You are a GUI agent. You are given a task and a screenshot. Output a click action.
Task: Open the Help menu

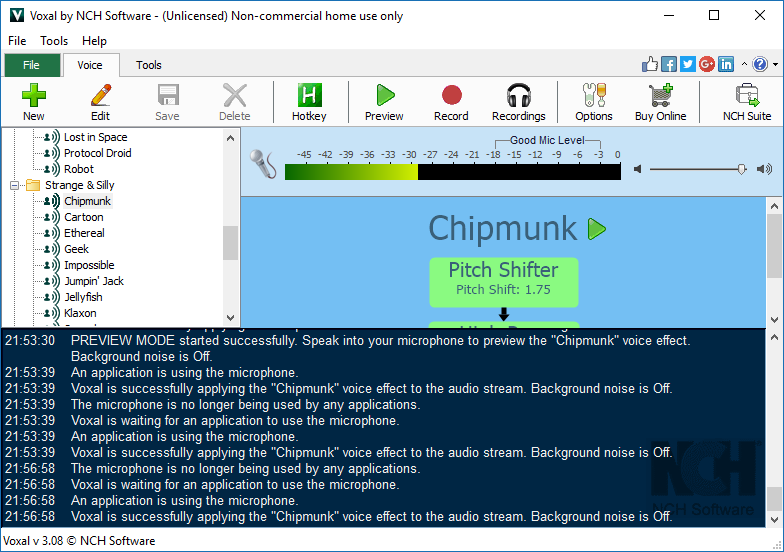pos(94,40)
